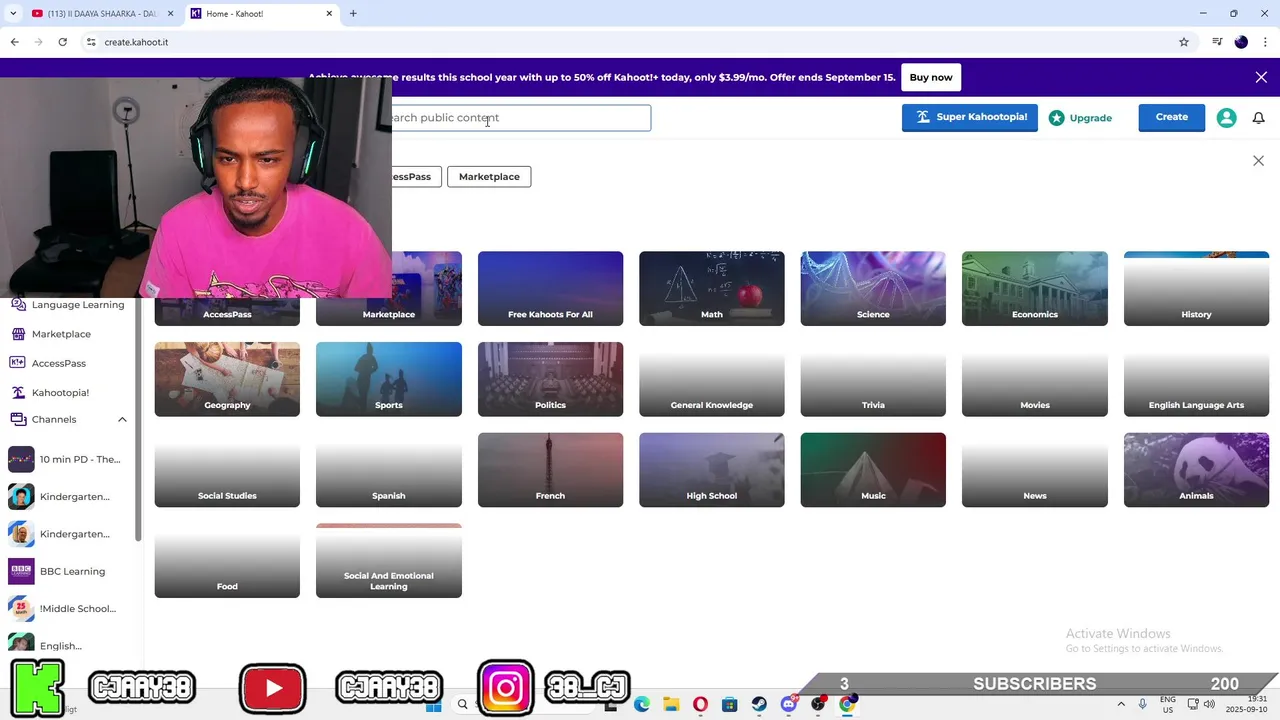Open the notifications bell
This screenshot has width=1280, height=720.
tap(1259, 118)
